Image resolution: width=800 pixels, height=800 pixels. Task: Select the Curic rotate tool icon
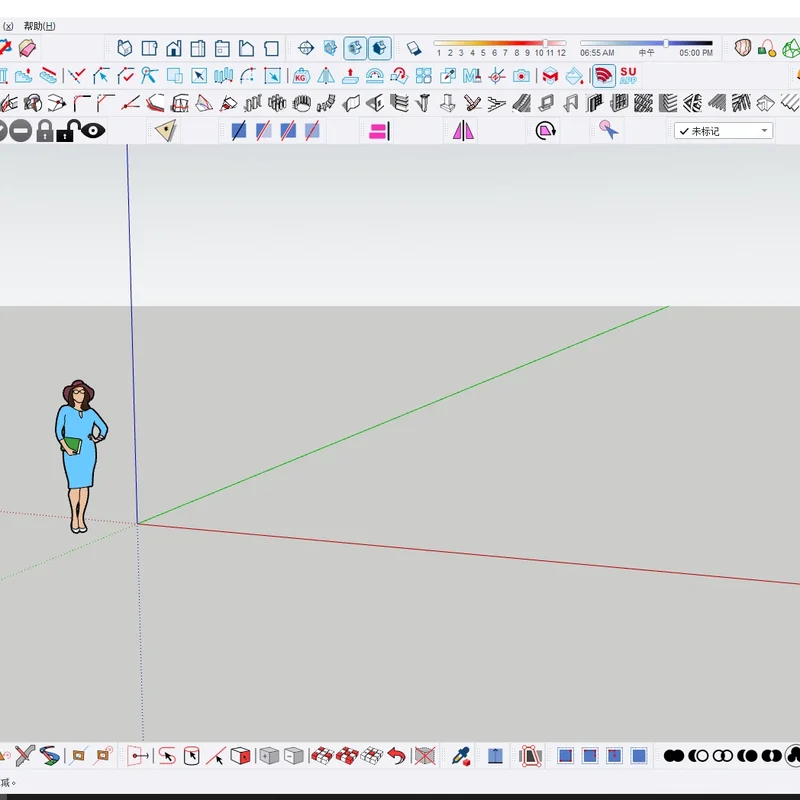pyautogui.click(x=543, y=130)
